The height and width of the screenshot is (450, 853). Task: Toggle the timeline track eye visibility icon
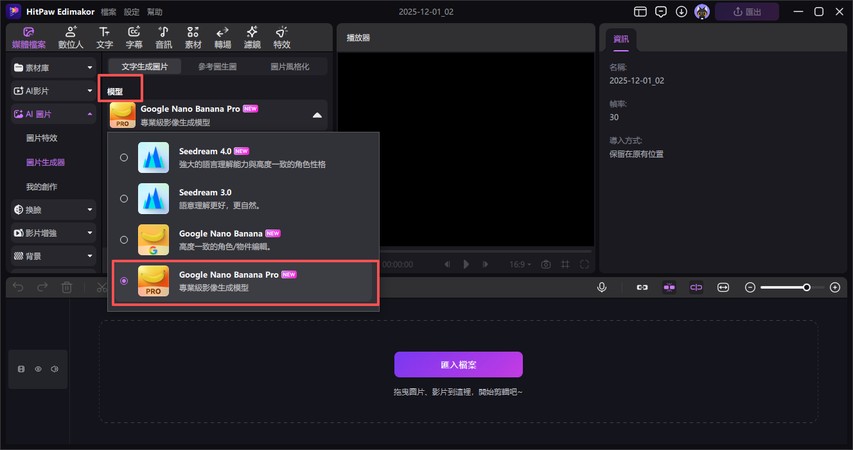click(38, 369)
